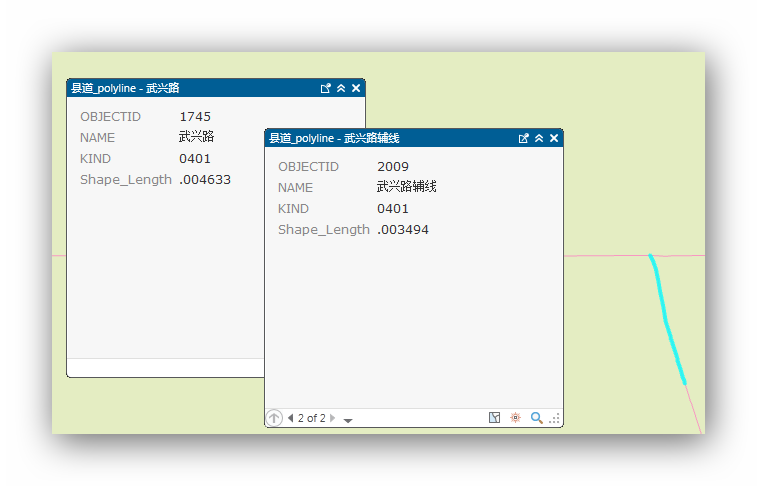Viewport: 757px width, 486px height.
Task: Close the 武兴路 pop-up window
Action: [x=356, y=88]
